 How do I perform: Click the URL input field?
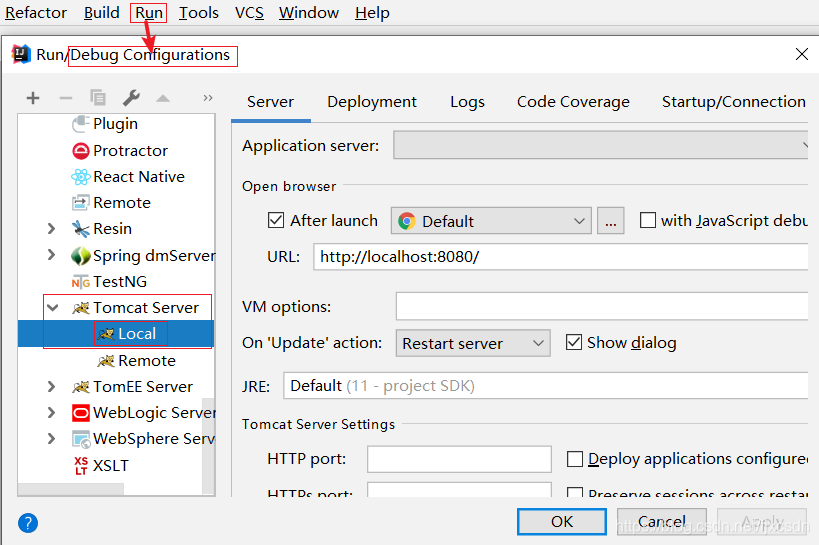coord(561,257)
